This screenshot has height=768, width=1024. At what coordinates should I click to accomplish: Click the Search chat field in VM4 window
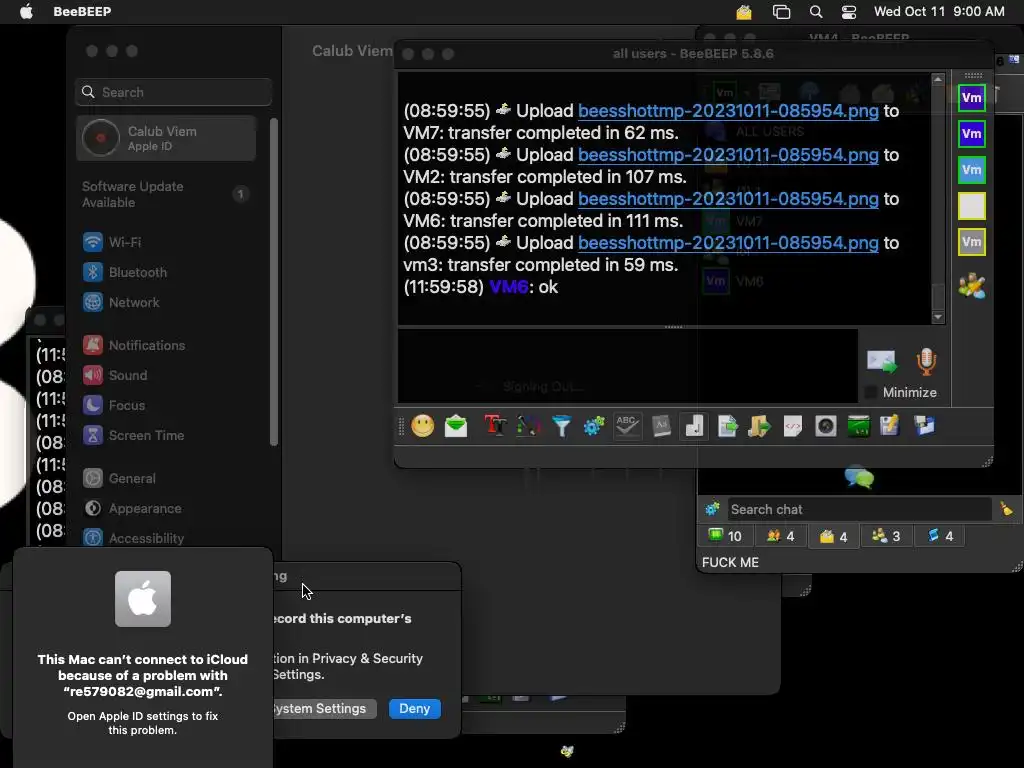(859, 509)
